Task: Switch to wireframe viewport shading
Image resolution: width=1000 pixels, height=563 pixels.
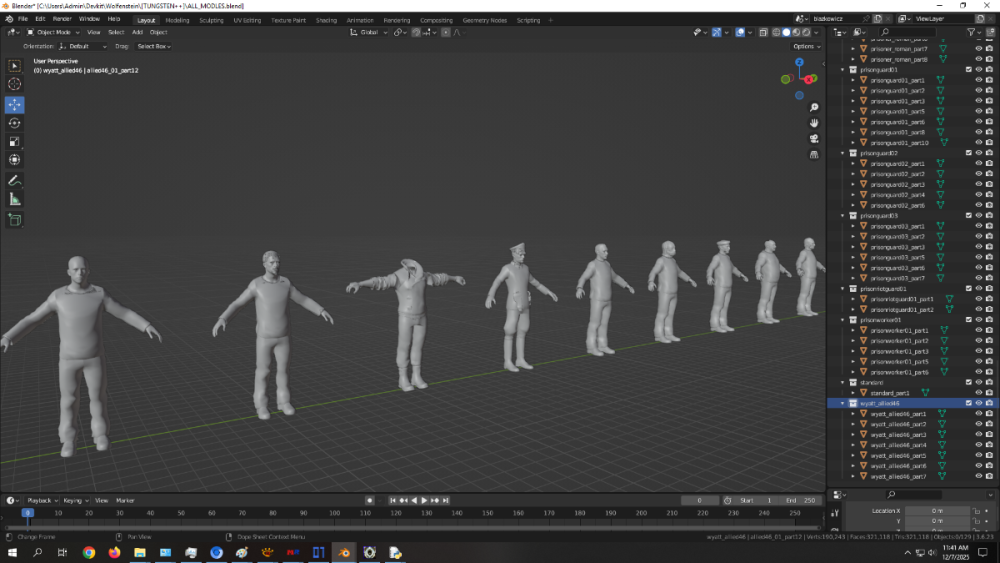Action: (x=776, y=32)
